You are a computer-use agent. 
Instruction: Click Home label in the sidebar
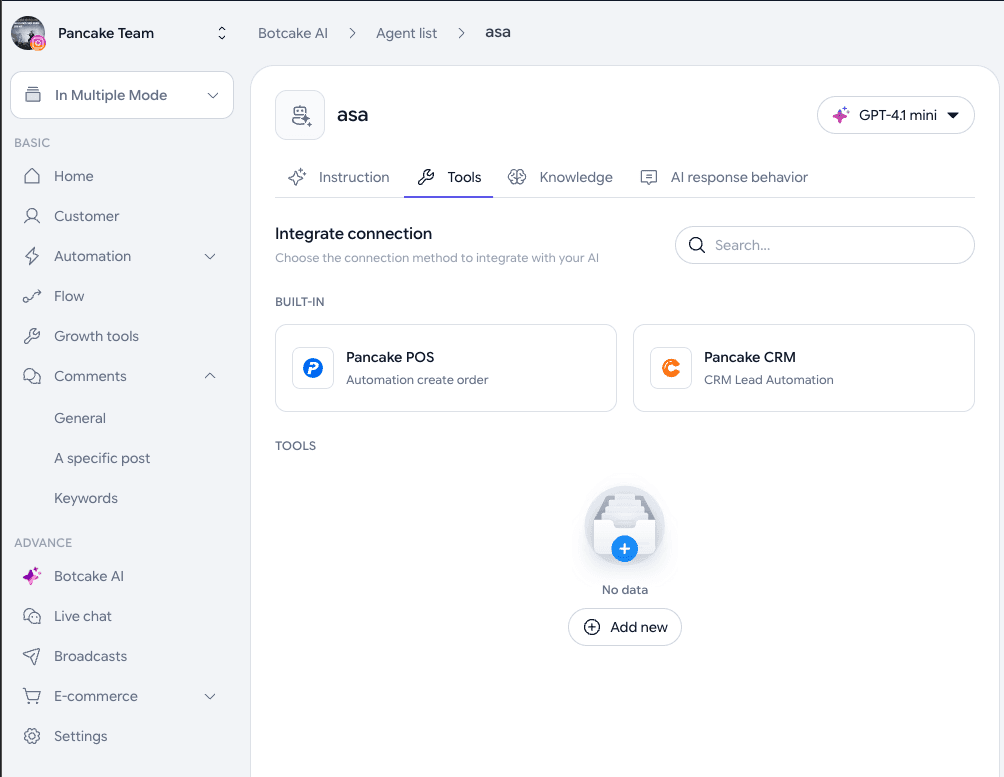pos(74,176)
